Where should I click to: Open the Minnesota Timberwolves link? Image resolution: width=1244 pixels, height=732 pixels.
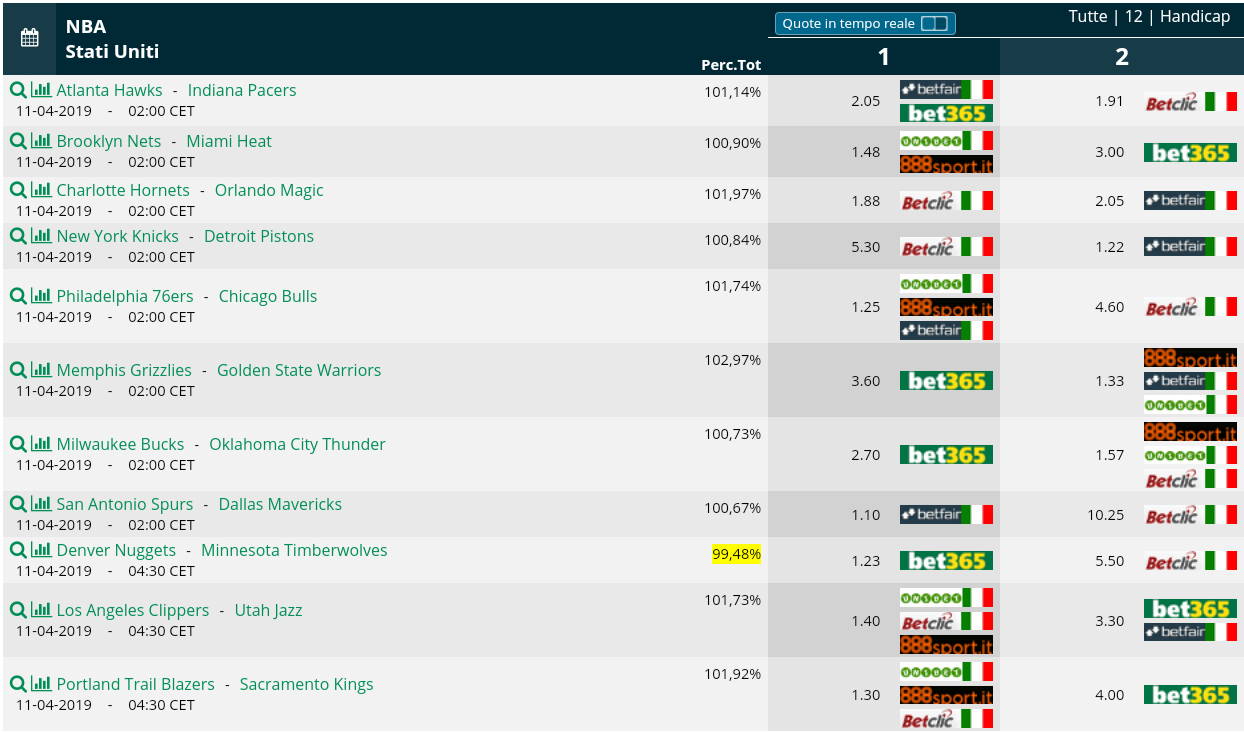coord(294,550)
